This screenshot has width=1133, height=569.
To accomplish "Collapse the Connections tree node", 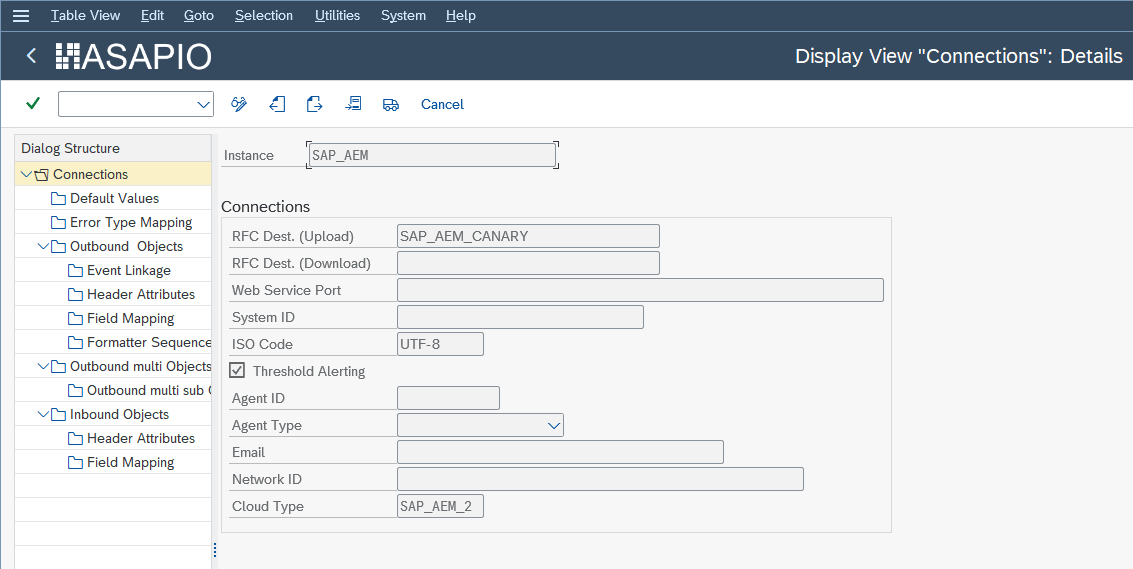I will tap(26, 174).
